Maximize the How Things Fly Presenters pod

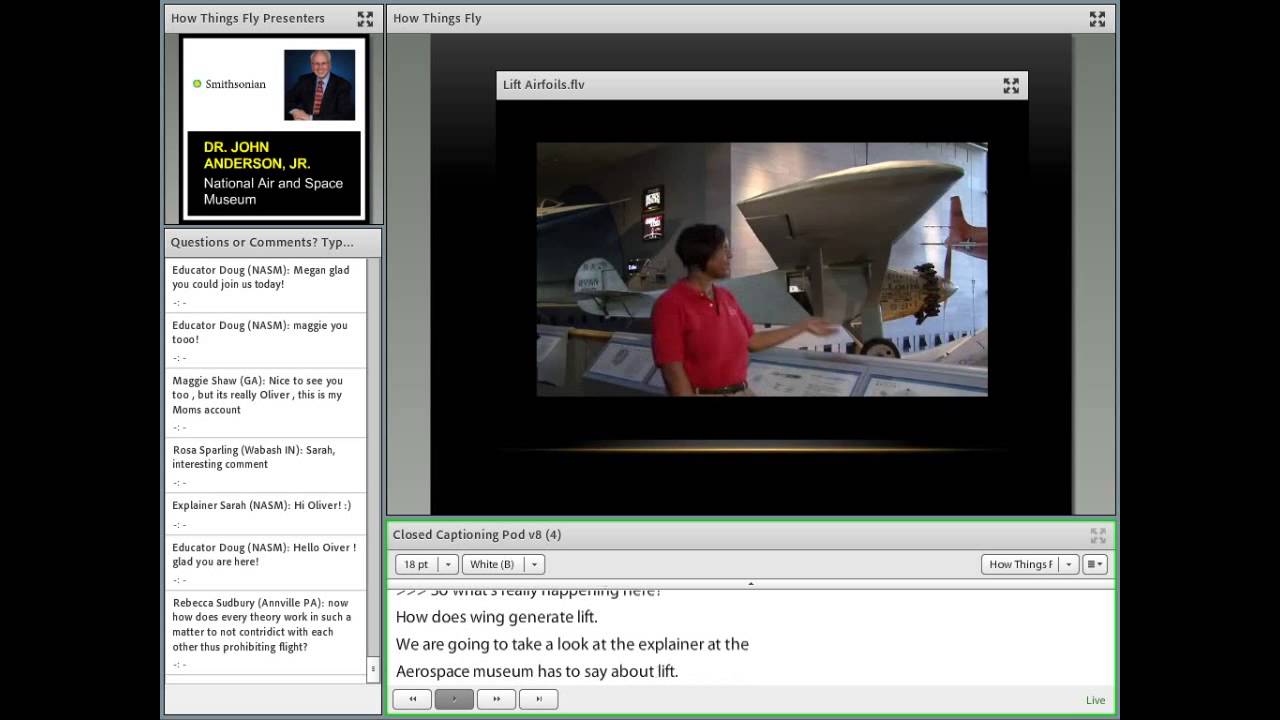coord(365,19)
